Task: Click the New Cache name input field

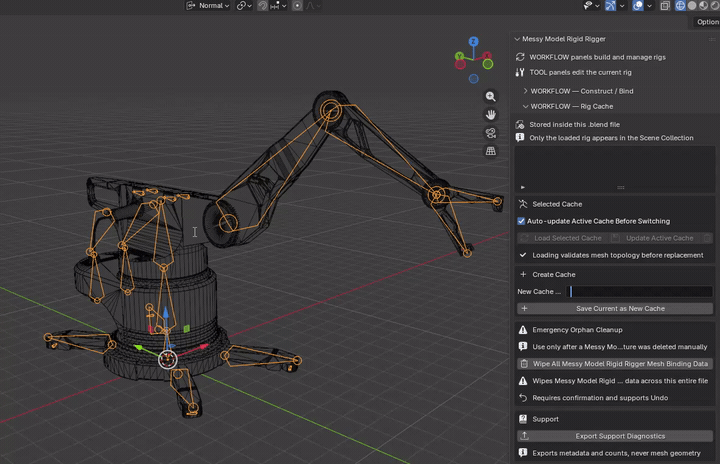Action: pyautogui.click(x=639, y=292)
